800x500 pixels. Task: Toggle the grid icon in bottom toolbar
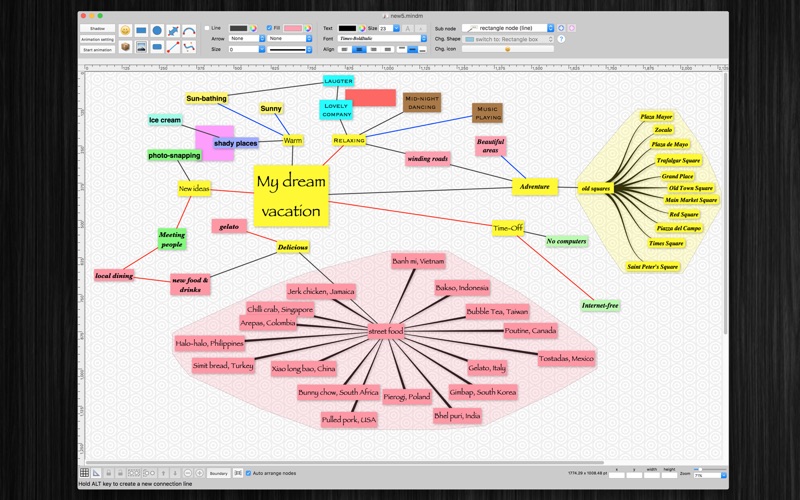pos(84,473)
